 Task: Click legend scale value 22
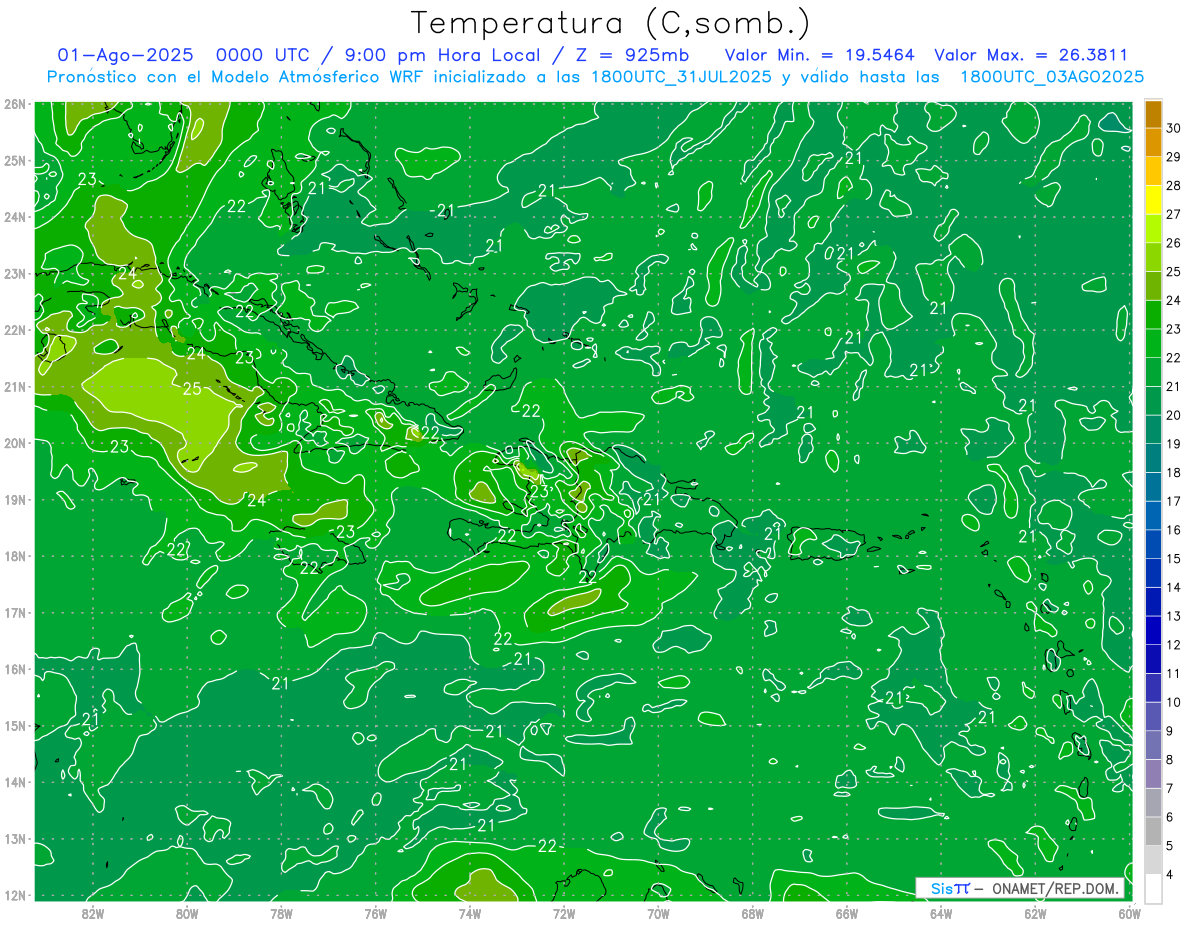click(1173, 358)
